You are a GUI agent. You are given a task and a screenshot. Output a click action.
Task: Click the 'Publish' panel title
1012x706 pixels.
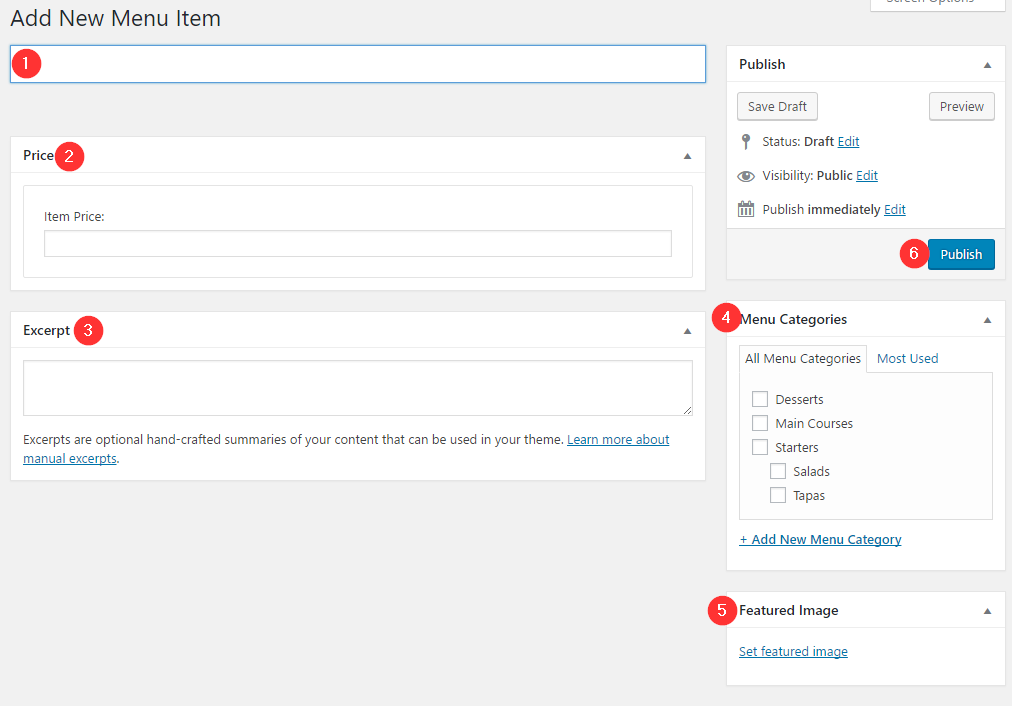[762, 65]
